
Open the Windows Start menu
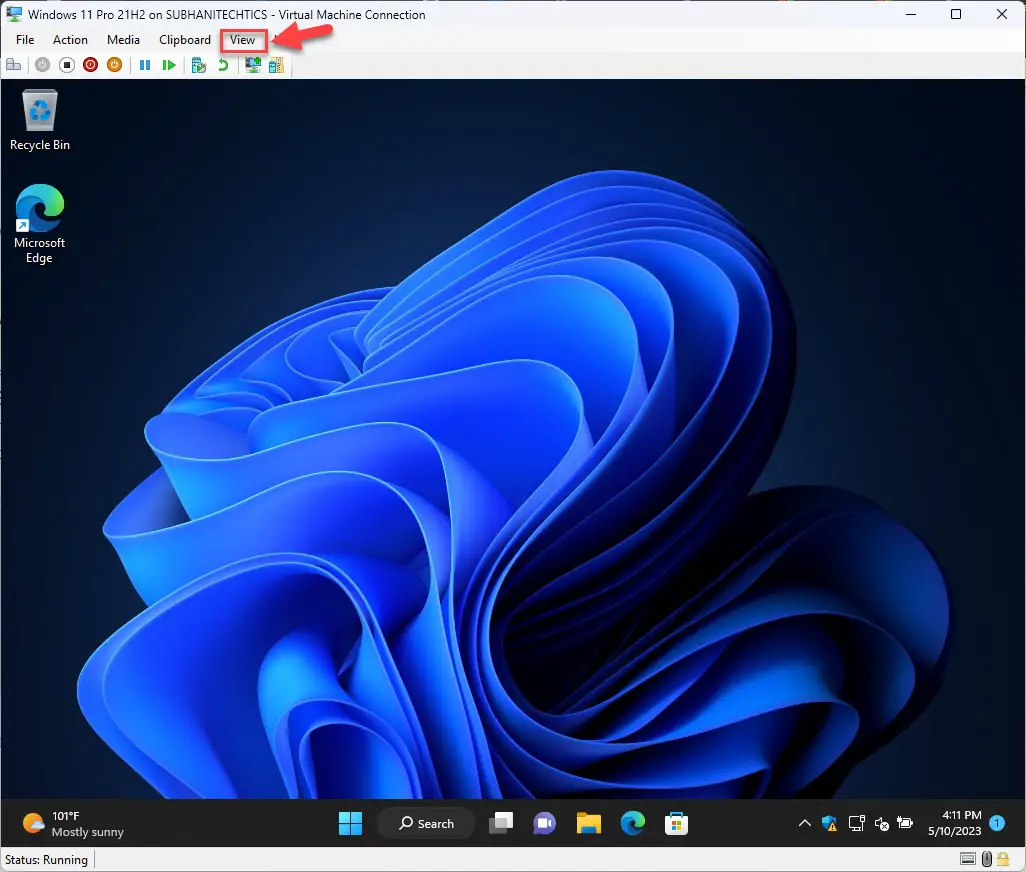pyautogui.click(x=350, y=824)
